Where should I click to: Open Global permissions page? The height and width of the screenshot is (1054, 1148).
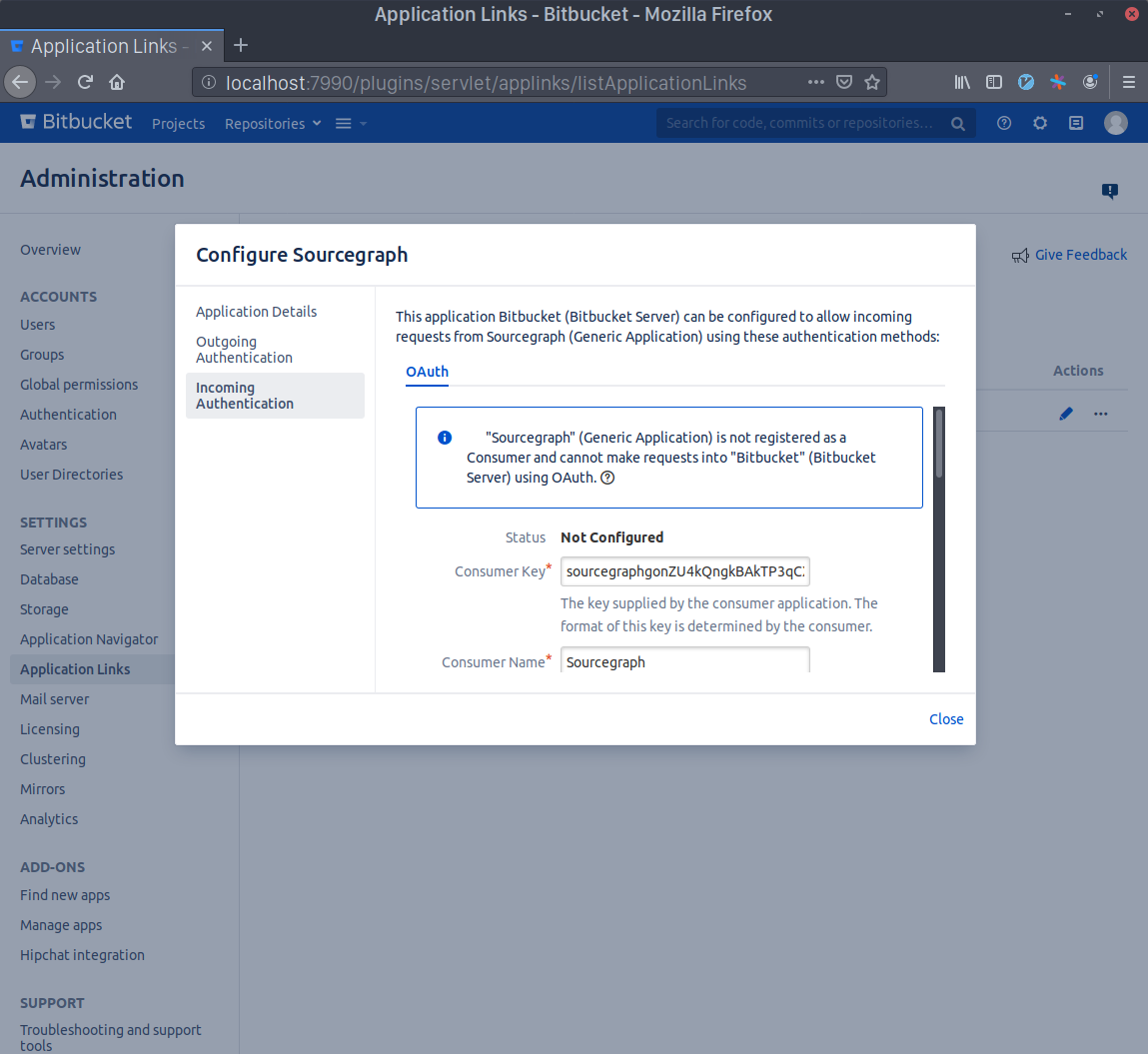coord(79,385)
